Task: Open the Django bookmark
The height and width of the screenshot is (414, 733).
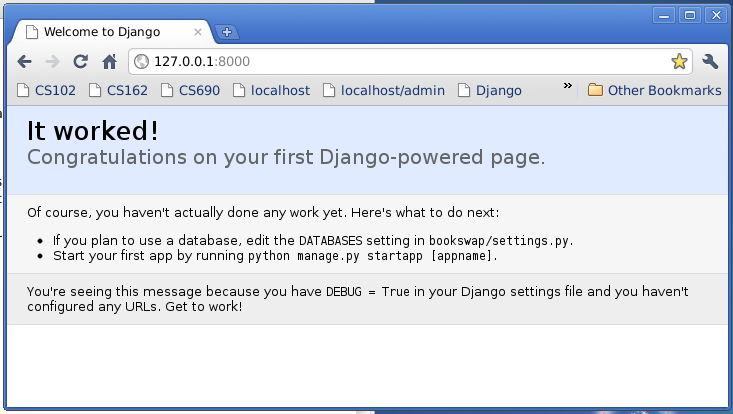Action: [x=489, y=90]
